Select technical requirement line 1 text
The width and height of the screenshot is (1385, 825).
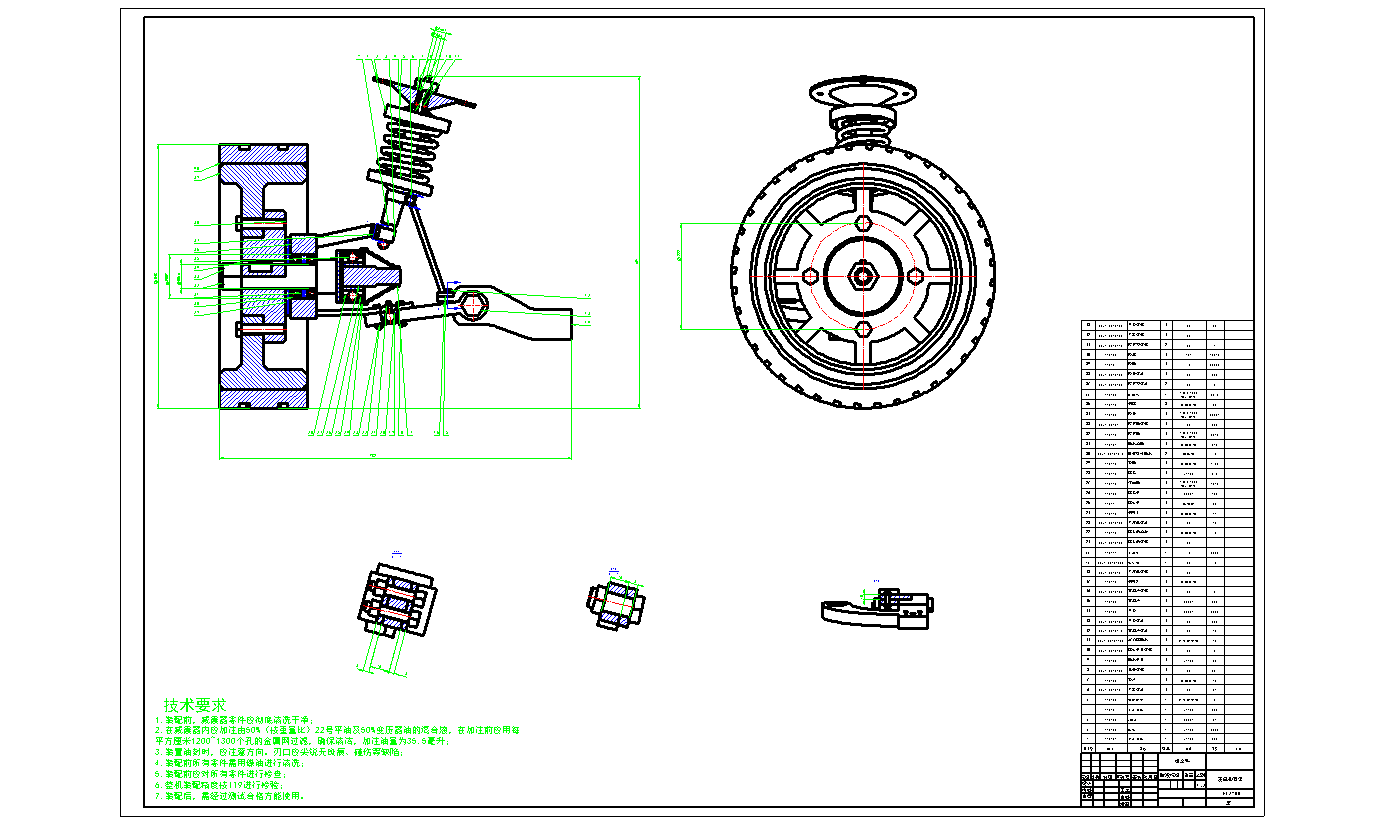click(x=234, y=720)
